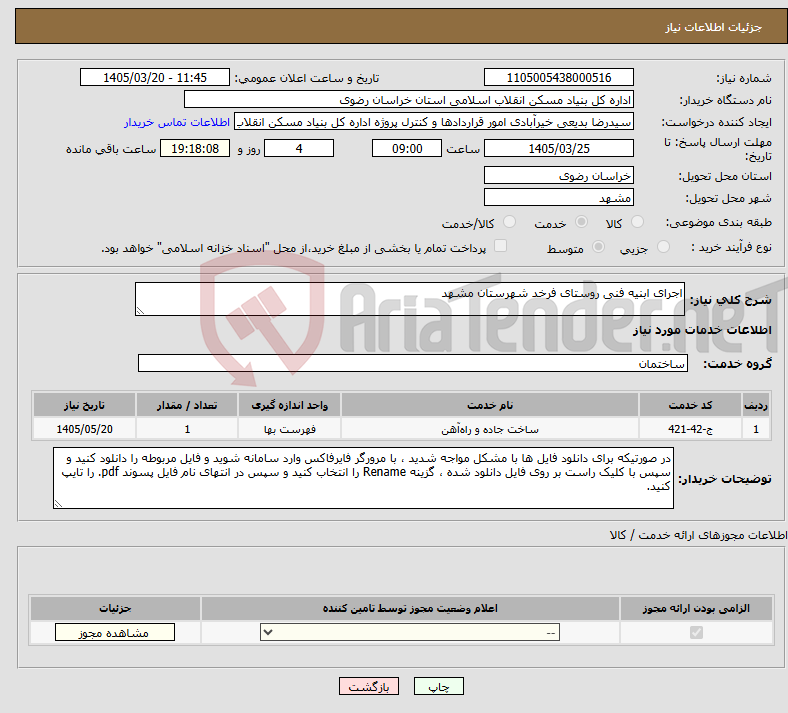Click the deadline hour field 09:00
The image size is (788, 713).
click(x=407, y=148)
